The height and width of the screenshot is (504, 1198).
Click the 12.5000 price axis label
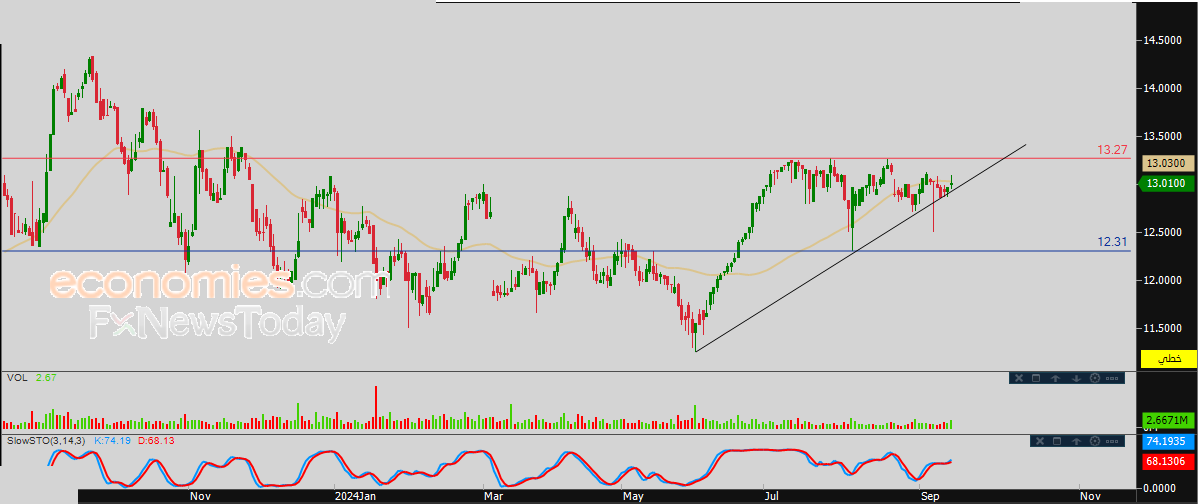pos(1164,232)
